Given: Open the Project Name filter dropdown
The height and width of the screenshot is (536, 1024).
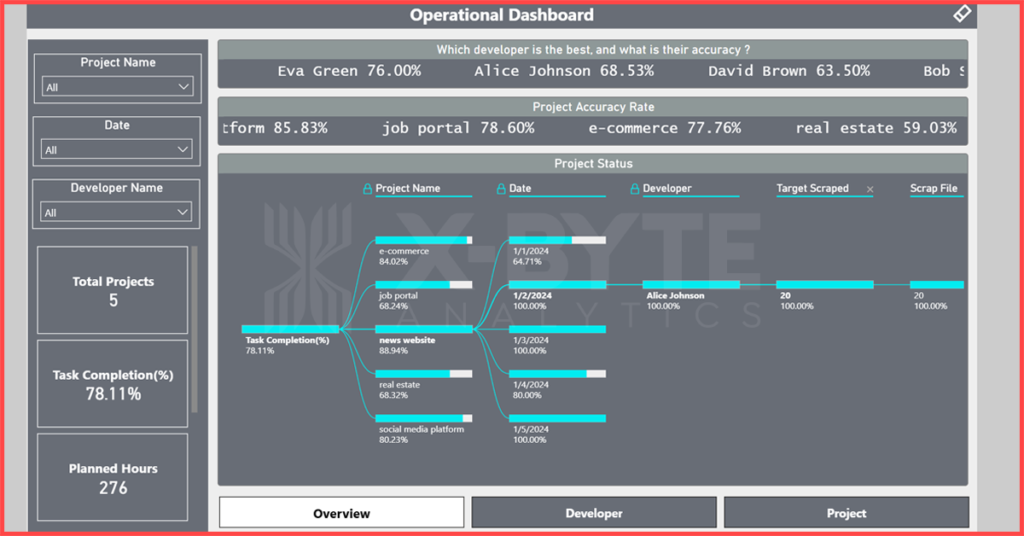Looking at the screenshot, I should point(118,87).
